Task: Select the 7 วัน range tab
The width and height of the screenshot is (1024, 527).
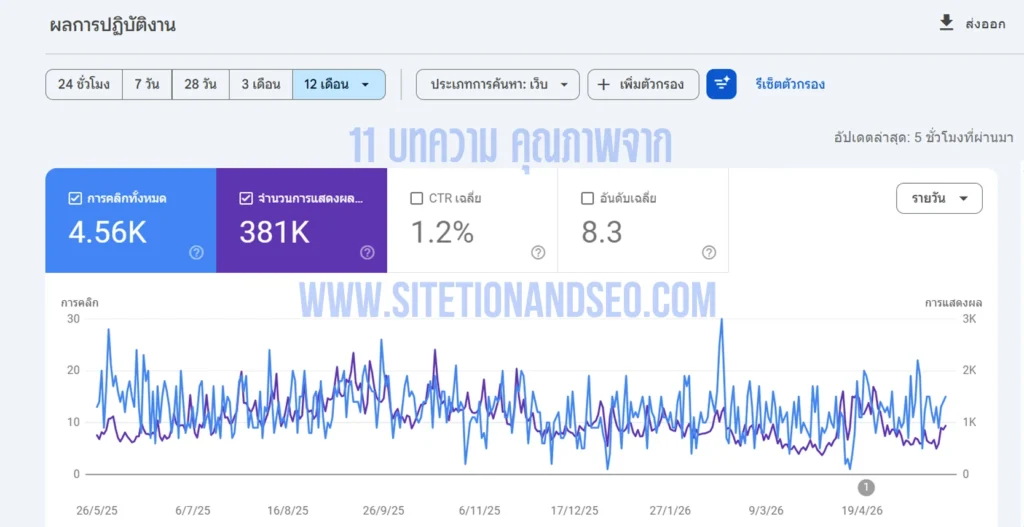Action: (147, 84)
